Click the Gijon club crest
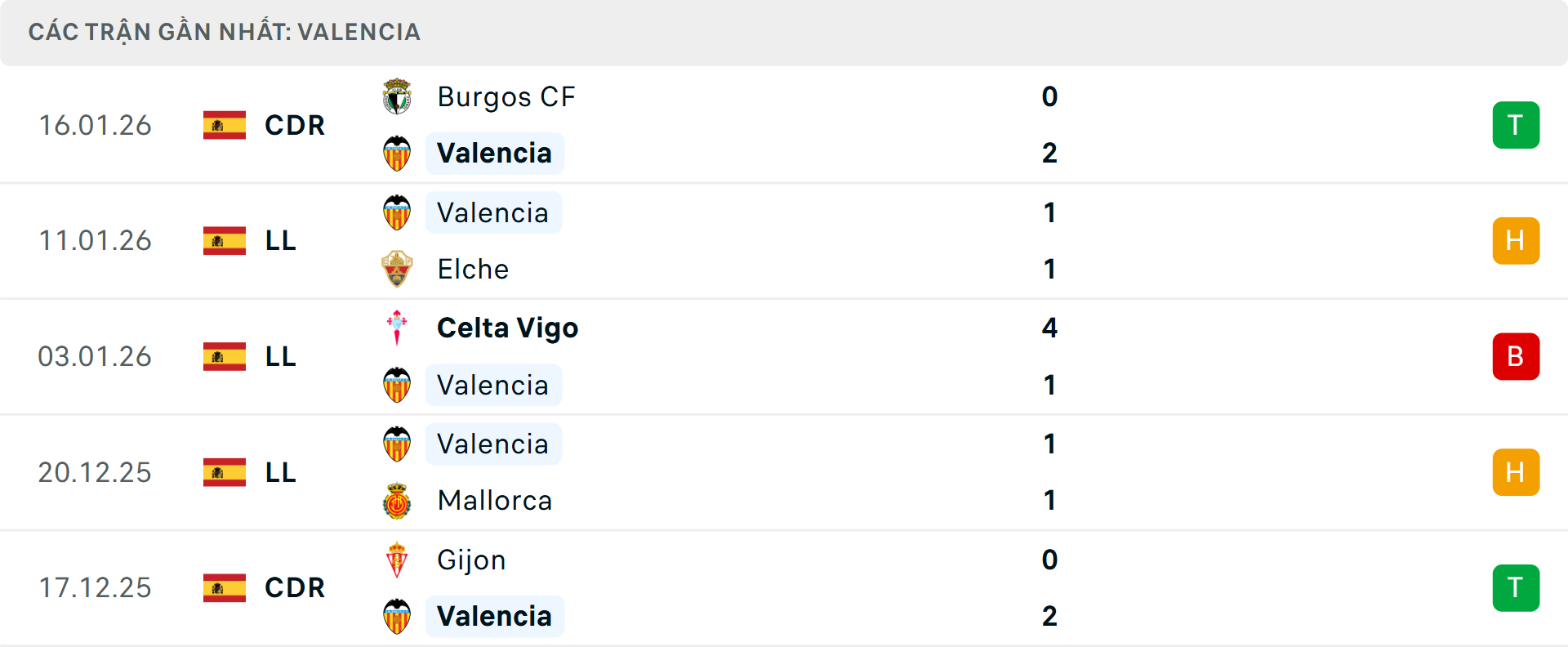 click(x=397, y=560)
